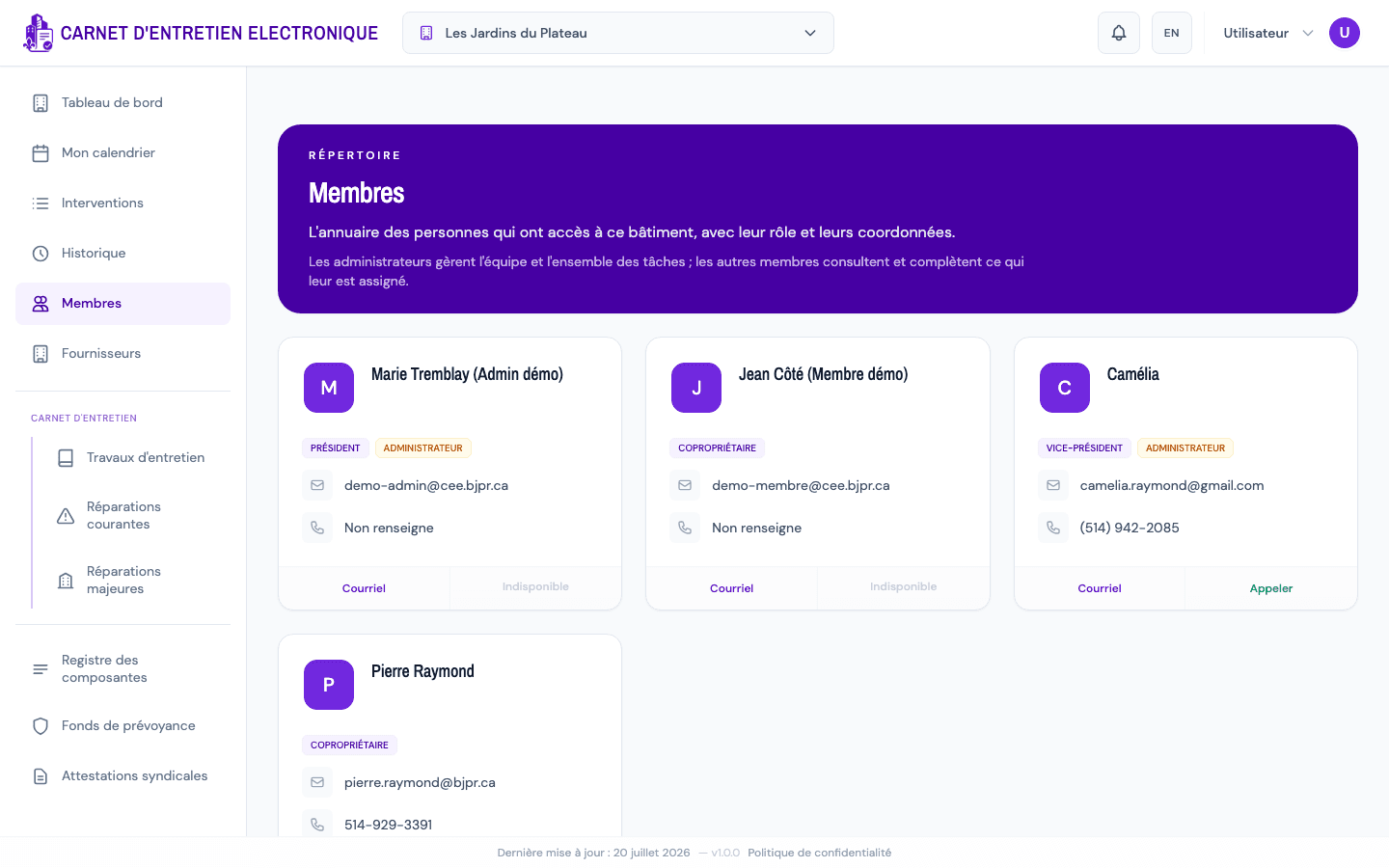This screenshot has width=1389, height=868.
Task: Open Réparations majeures submenu item
Action: pos(135,581)
